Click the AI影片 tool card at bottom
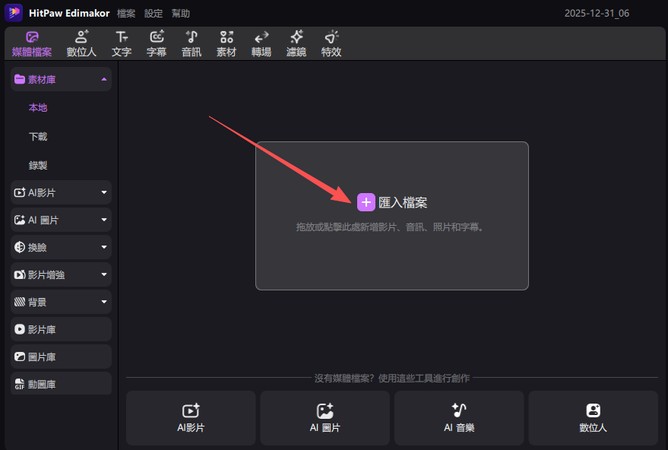 tap(191, 418)
